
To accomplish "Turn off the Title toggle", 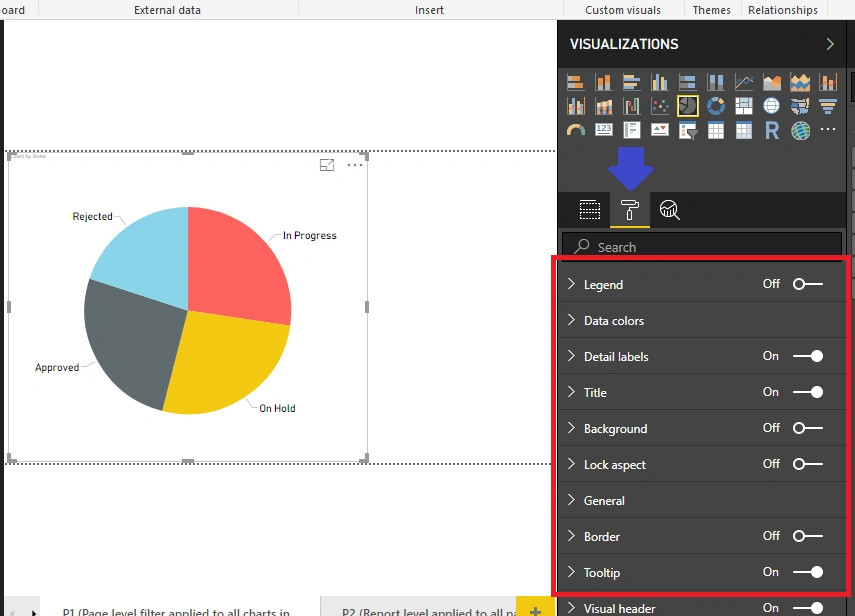I will (808, 392).
